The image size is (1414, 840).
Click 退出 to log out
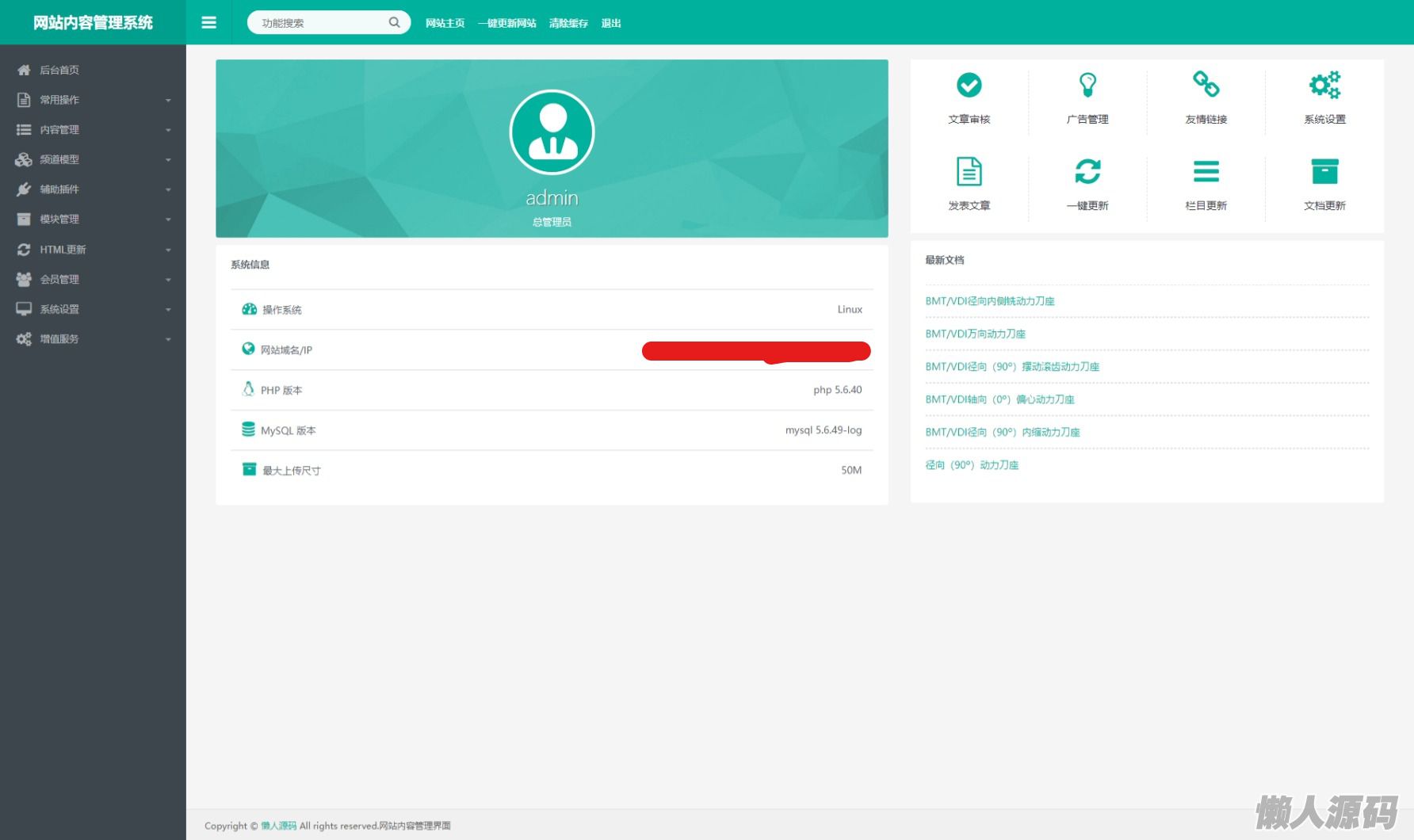tap(611, 23)
